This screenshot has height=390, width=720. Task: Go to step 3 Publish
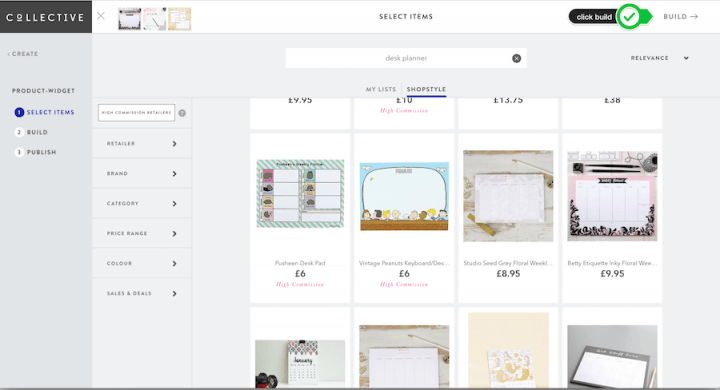35,152
